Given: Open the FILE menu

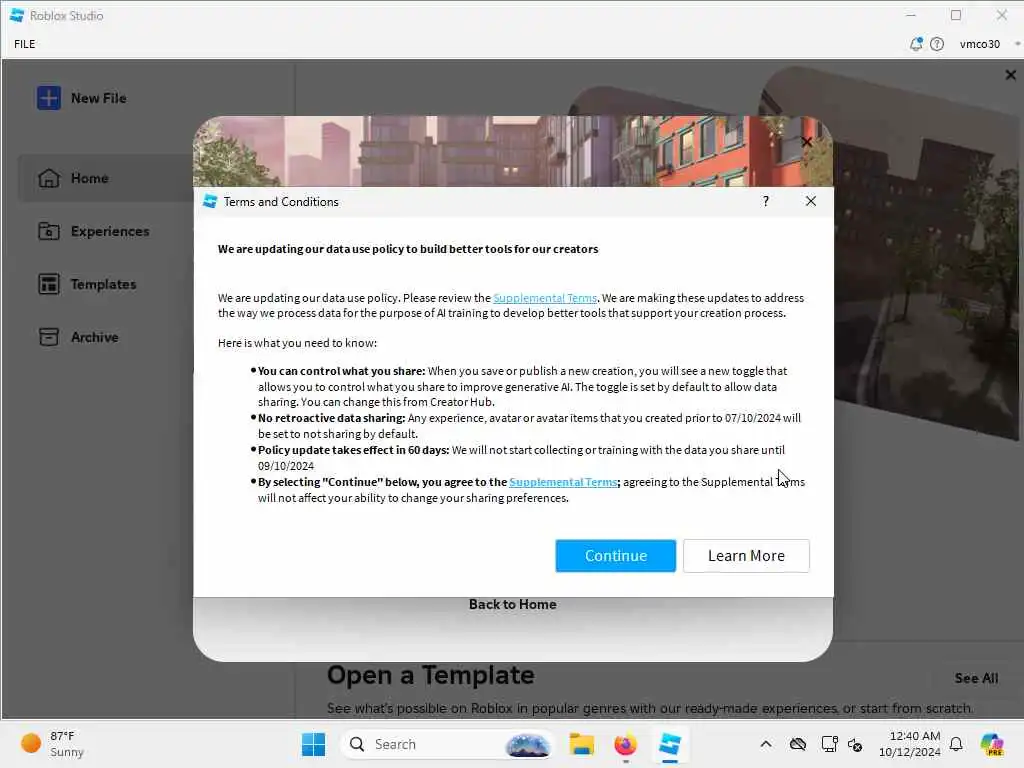Looking at the screenshot, I should point(25,44).
